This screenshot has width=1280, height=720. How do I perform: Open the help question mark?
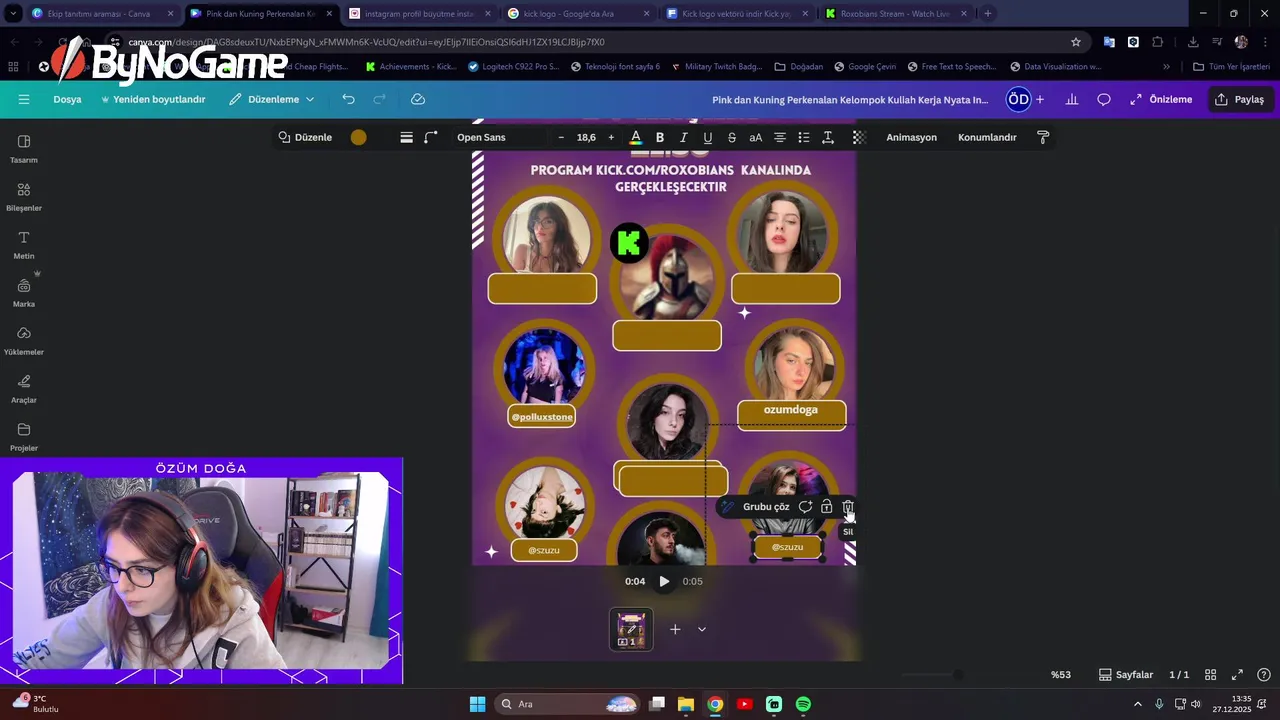coord(1264,675)
